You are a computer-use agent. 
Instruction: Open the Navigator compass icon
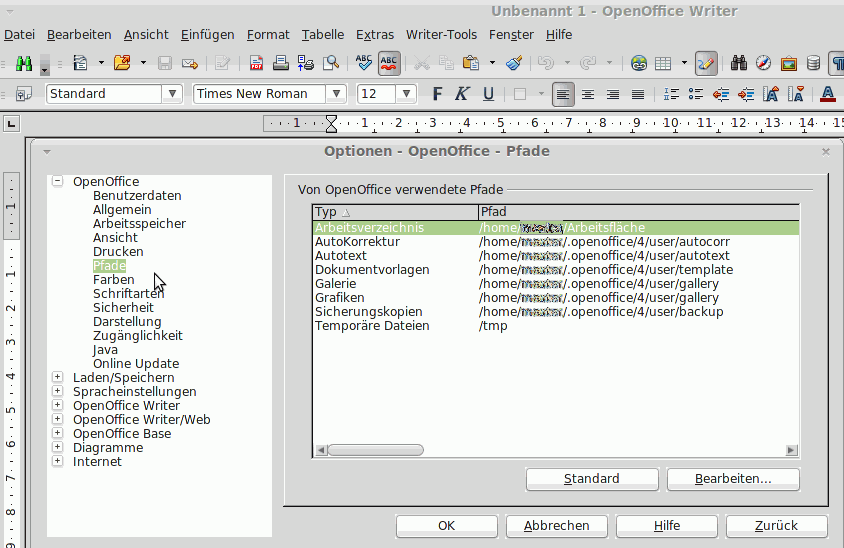pyautogui.click(x=764, y=63)
